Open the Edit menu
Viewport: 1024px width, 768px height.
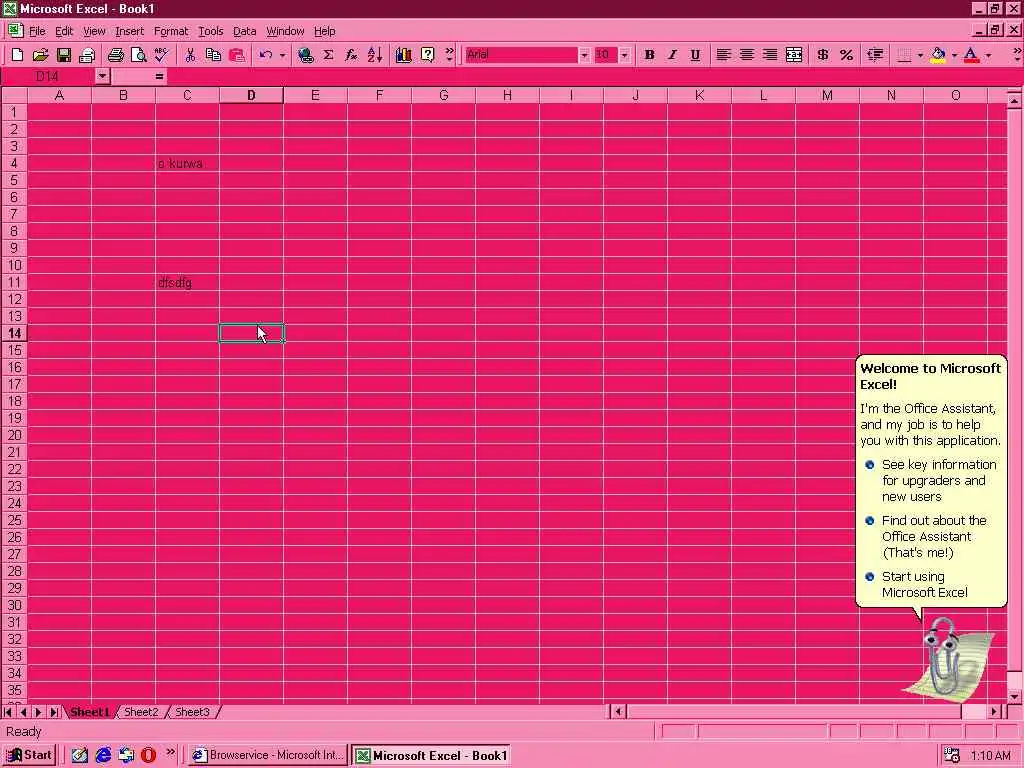click(64, 31)
